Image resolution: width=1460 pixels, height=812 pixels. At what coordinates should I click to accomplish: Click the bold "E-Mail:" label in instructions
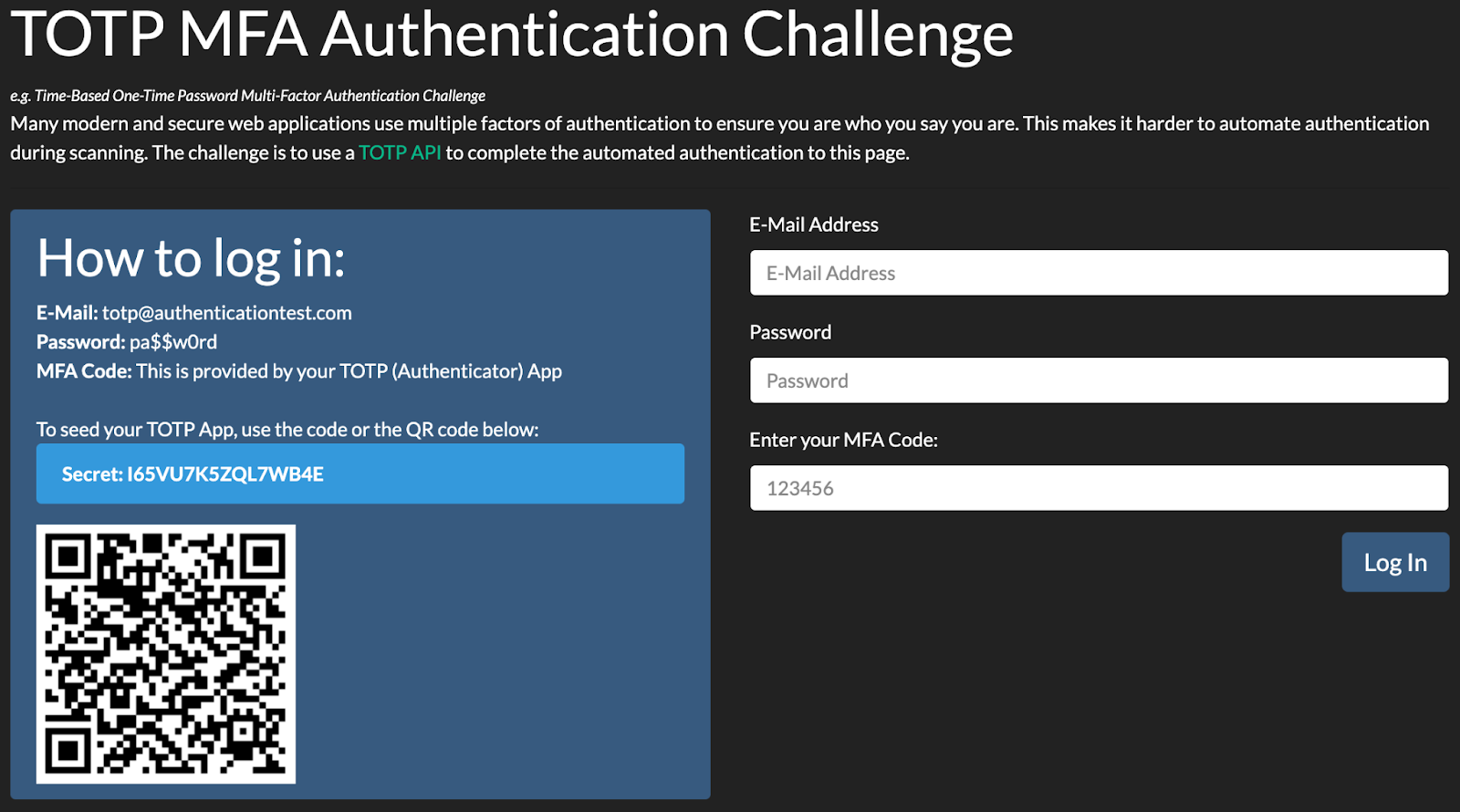(67, 313)
